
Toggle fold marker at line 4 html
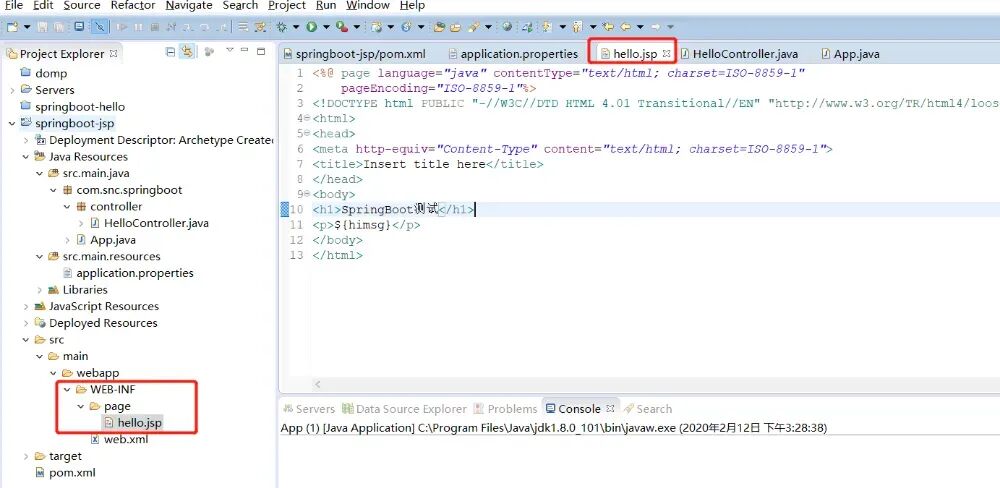pos(307,119)
